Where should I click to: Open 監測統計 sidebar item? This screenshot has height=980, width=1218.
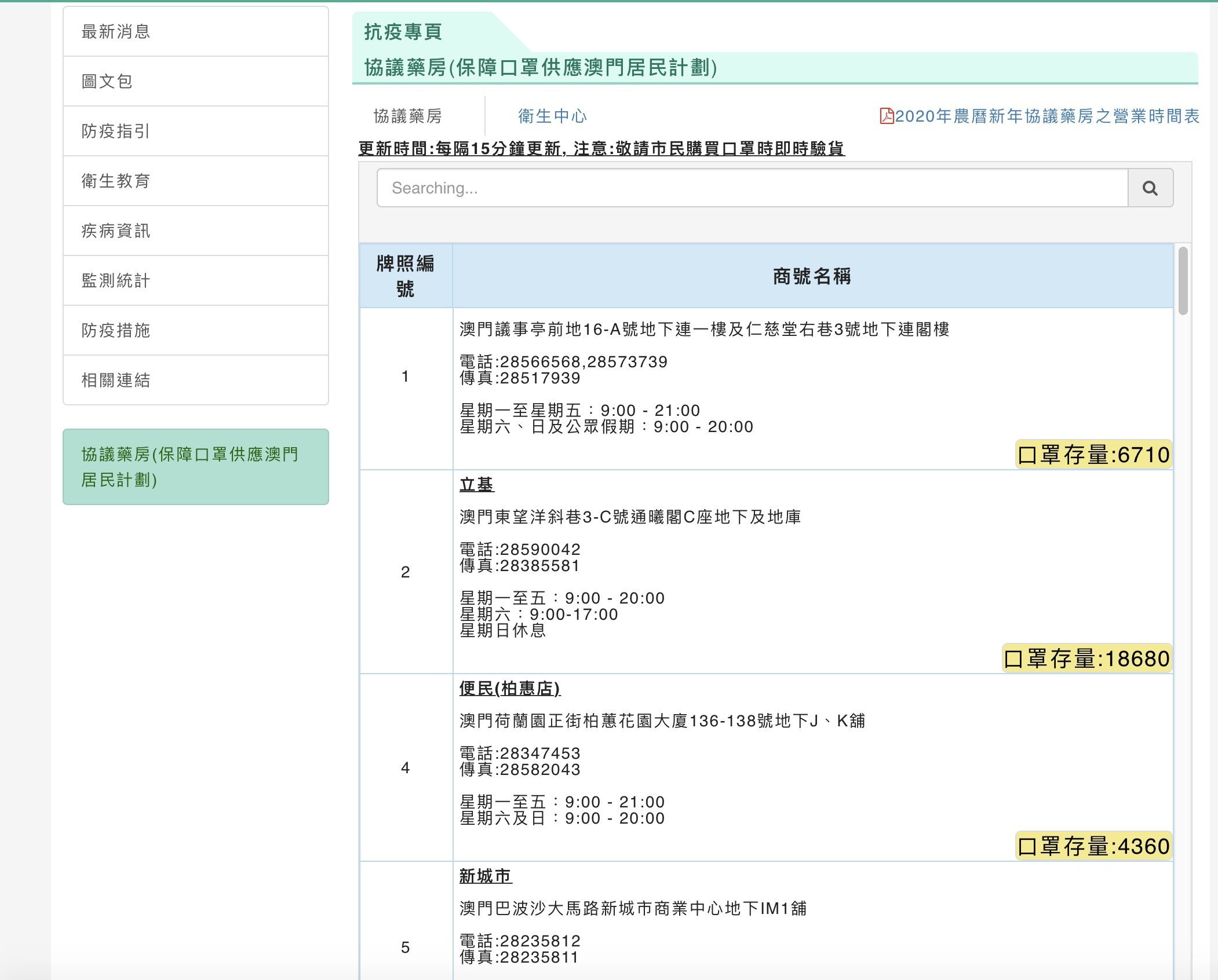[196, 280]
